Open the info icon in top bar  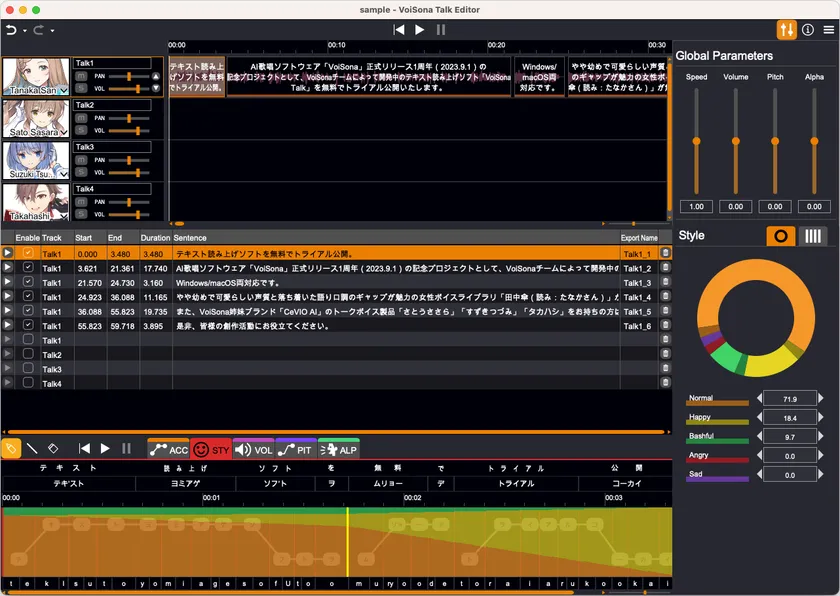[x=808, y=30]
